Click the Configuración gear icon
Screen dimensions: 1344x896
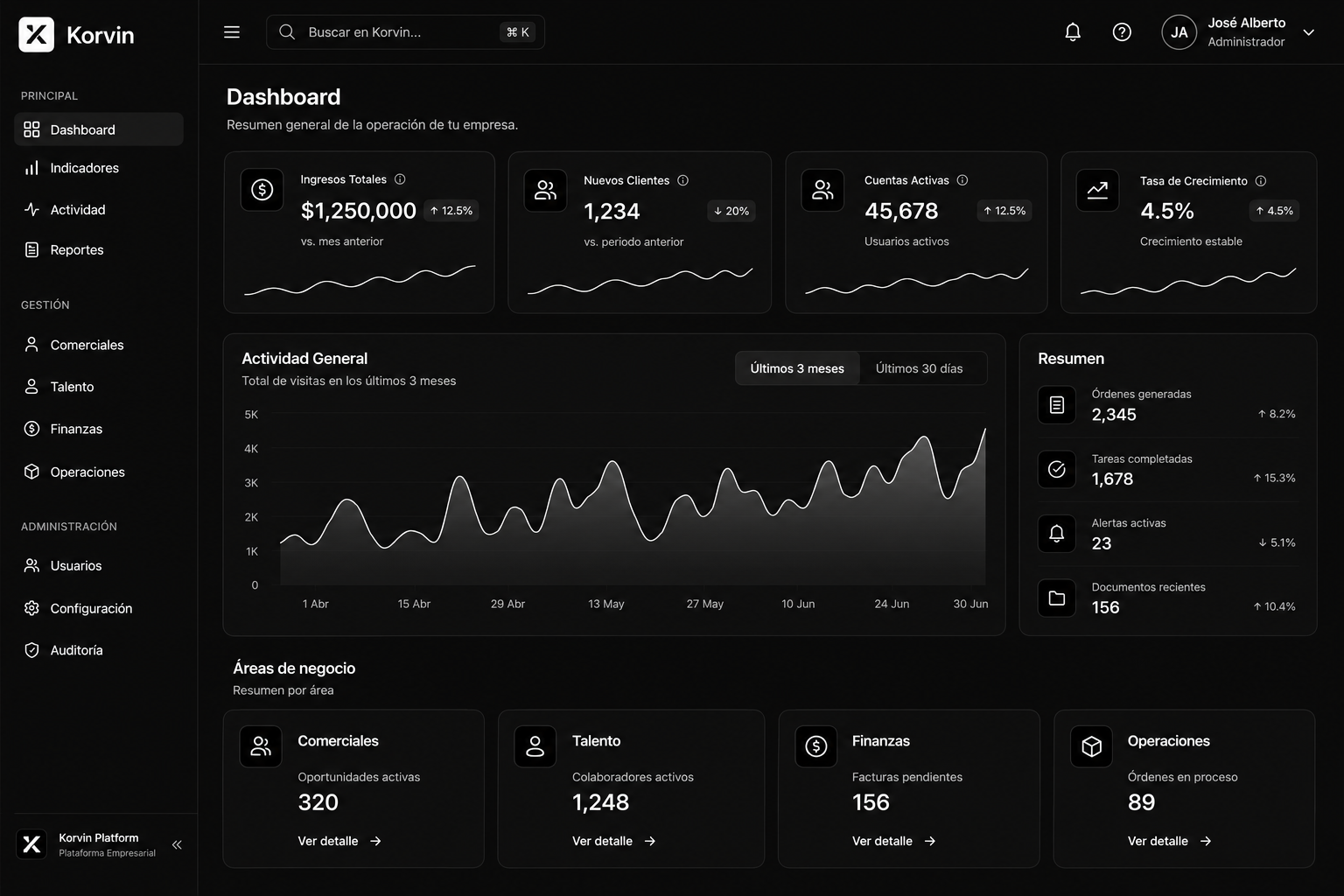[x=31, y=608]
